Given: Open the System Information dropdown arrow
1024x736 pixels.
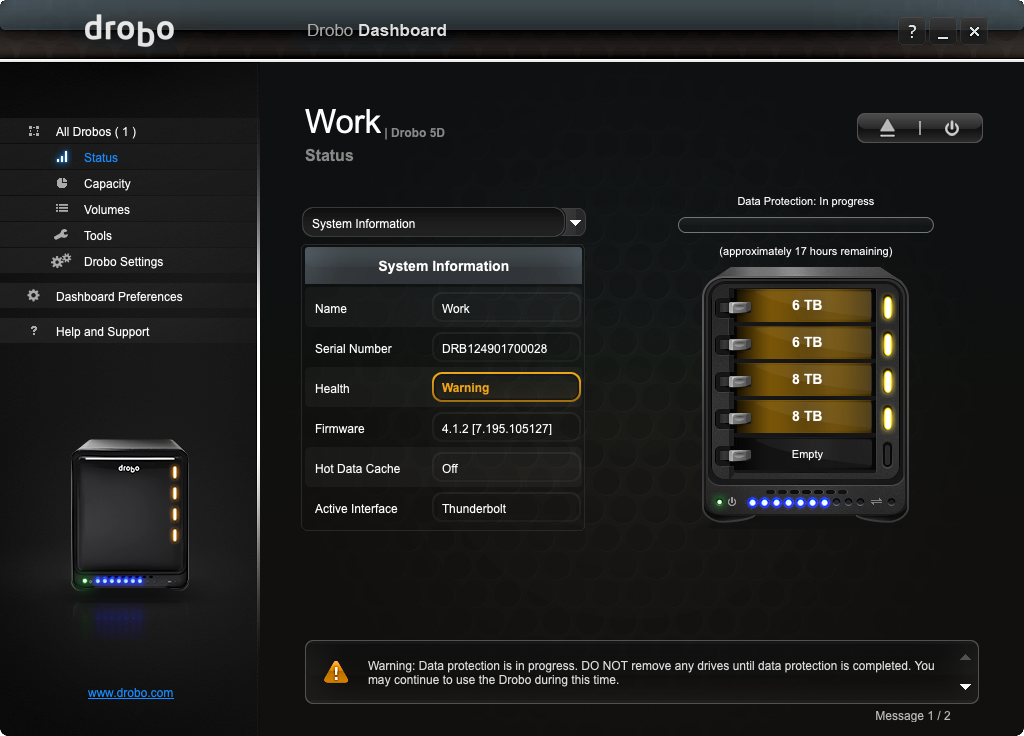Looking at the screenshot, I should [x=575, y=222].
